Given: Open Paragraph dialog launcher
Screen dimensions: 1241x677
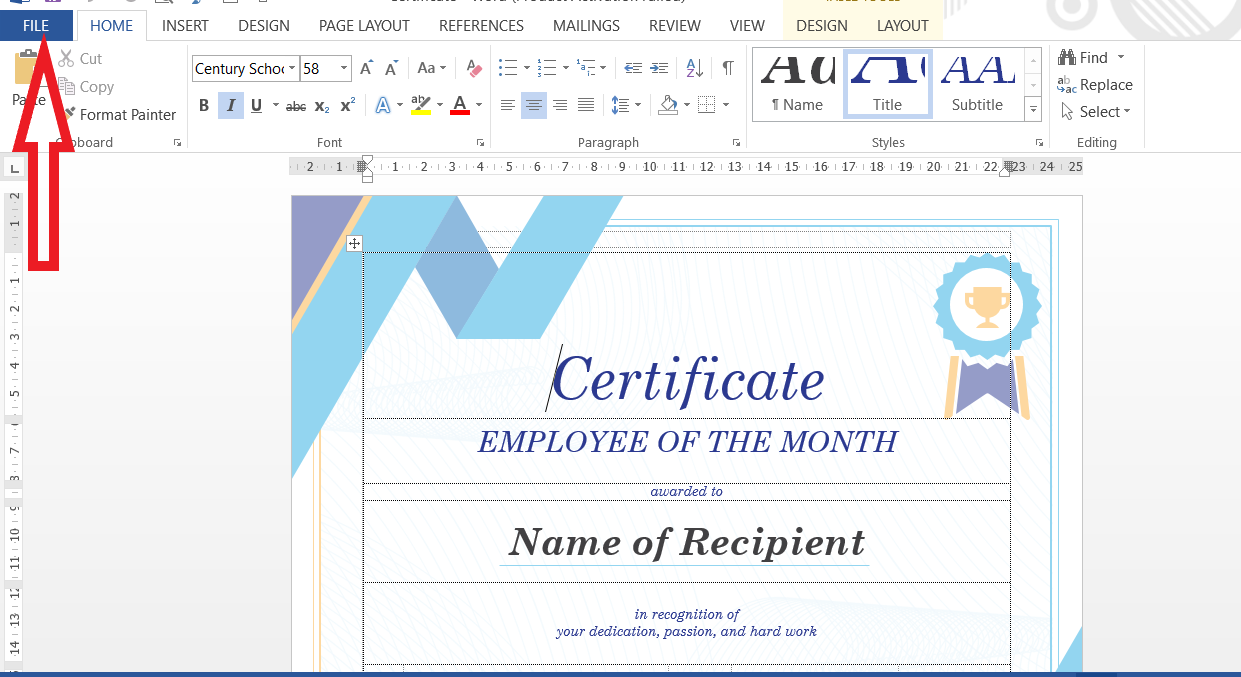Looking at the screenshot, I should tap(737, 143).
